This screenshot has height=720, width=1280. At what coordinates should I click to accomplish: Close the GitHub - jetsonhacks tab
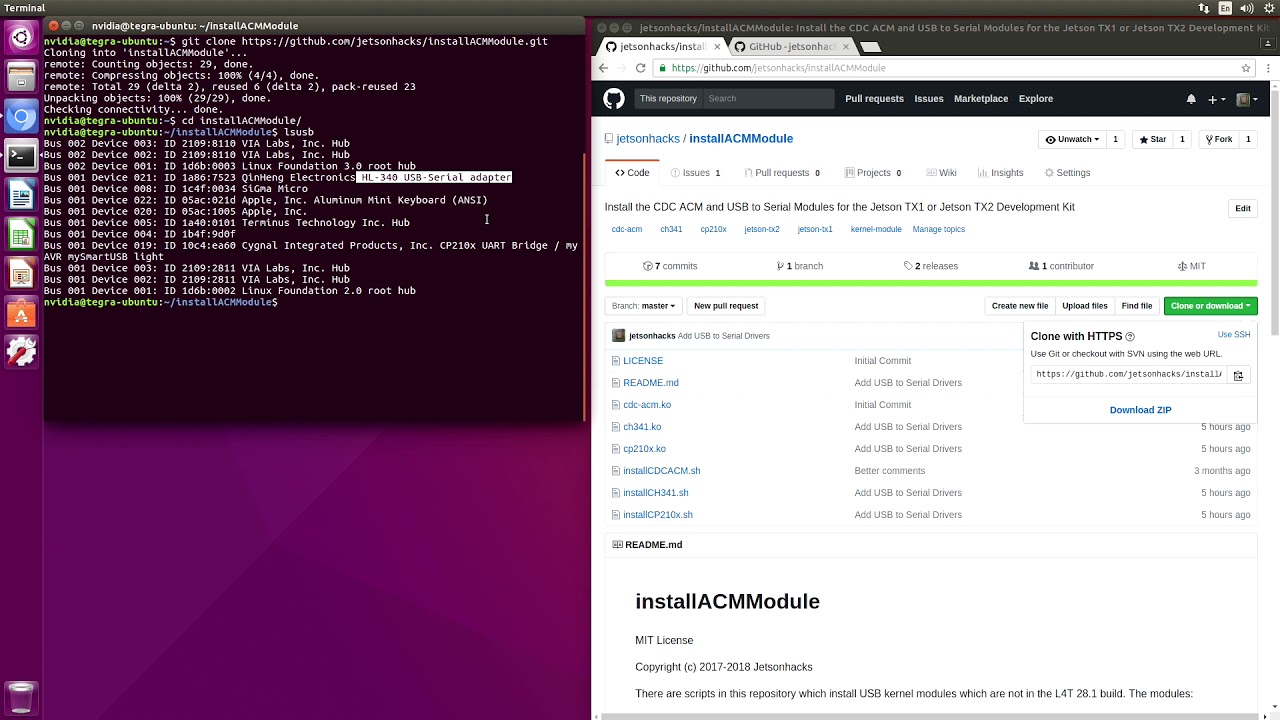click(845, 46)
